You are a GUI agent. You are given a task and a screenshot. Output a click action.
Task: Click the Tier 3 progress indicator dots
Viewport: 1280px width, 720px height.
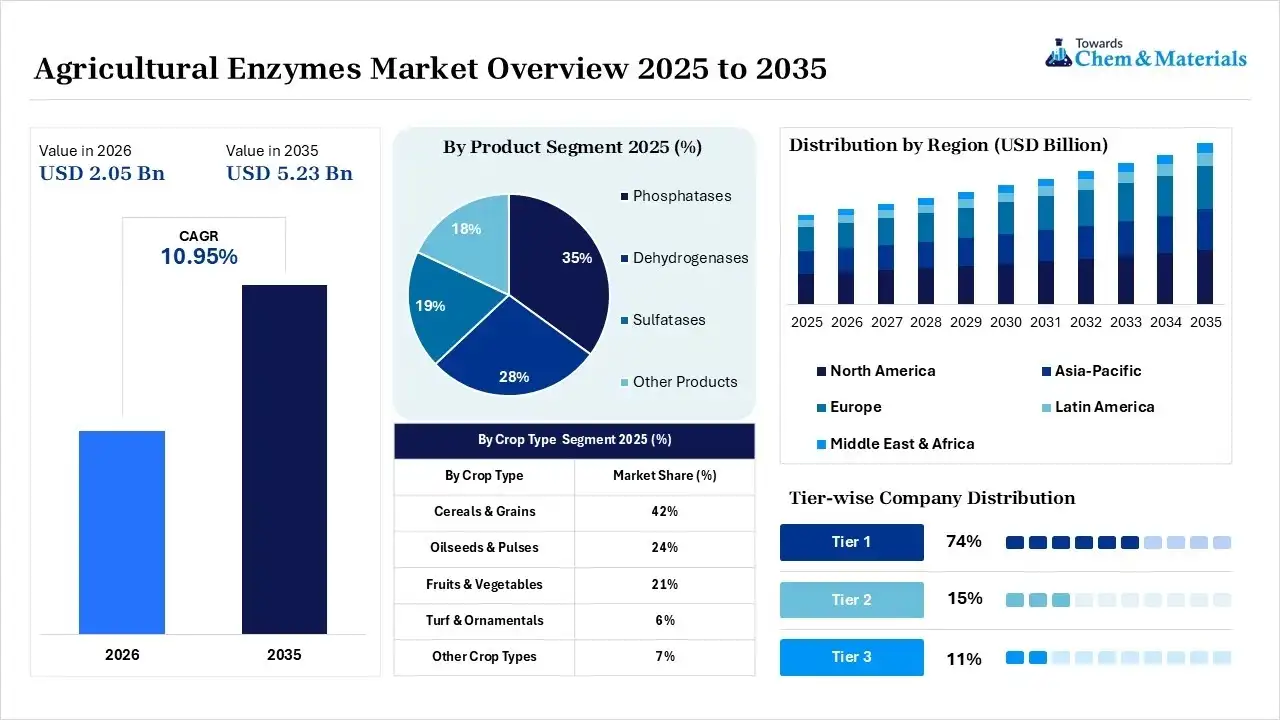(1118, 657)
